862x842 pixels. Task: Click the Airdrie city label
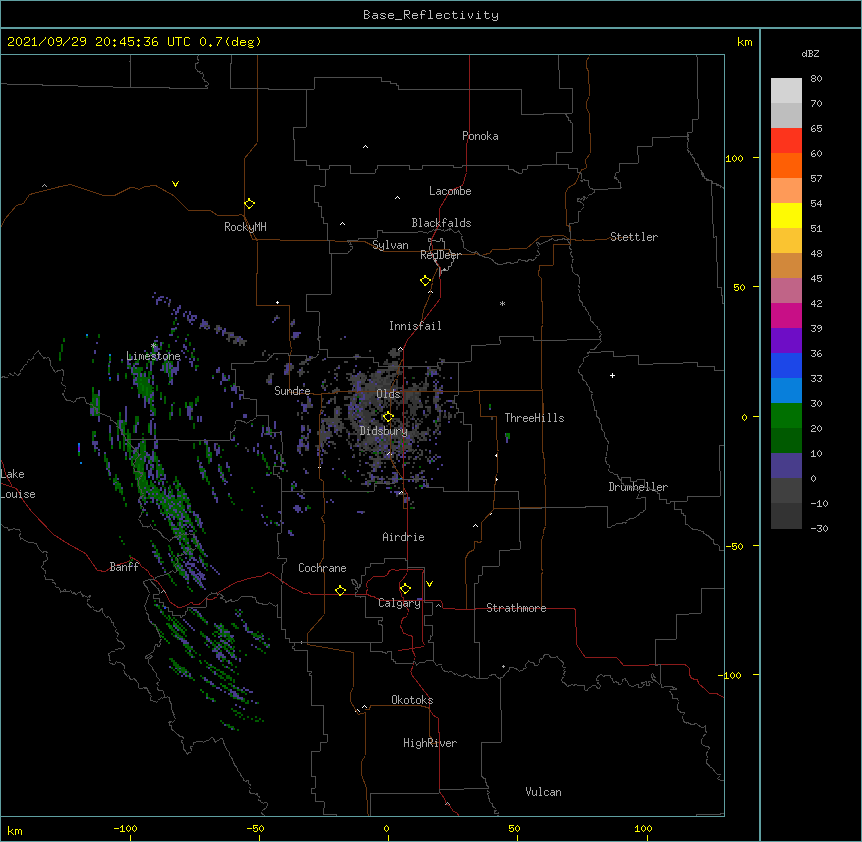point(404,537)
